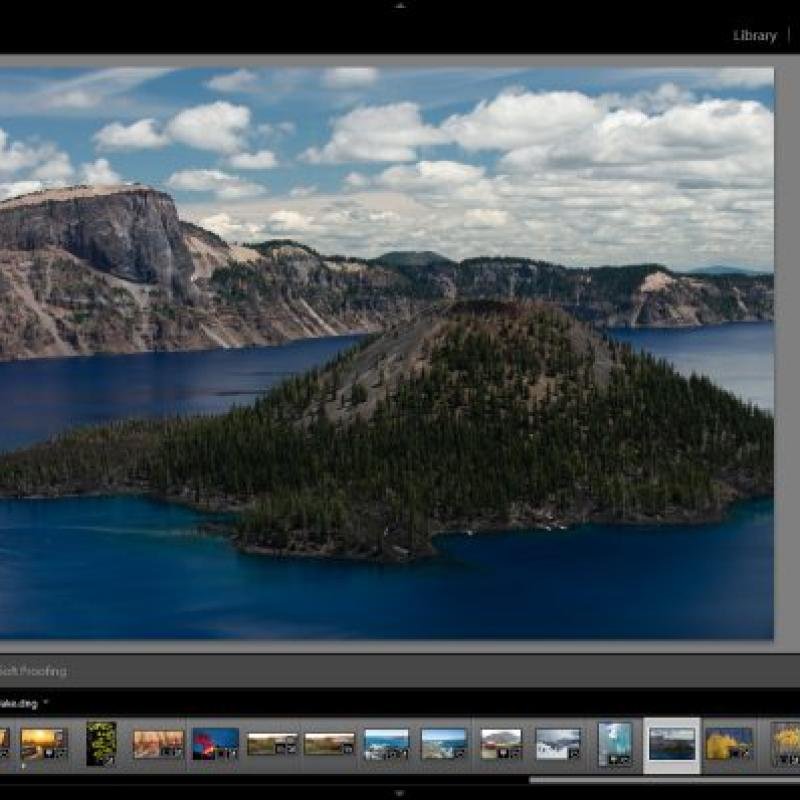Click the main crater lake island photo
The image size is (800, 800).
387,353
